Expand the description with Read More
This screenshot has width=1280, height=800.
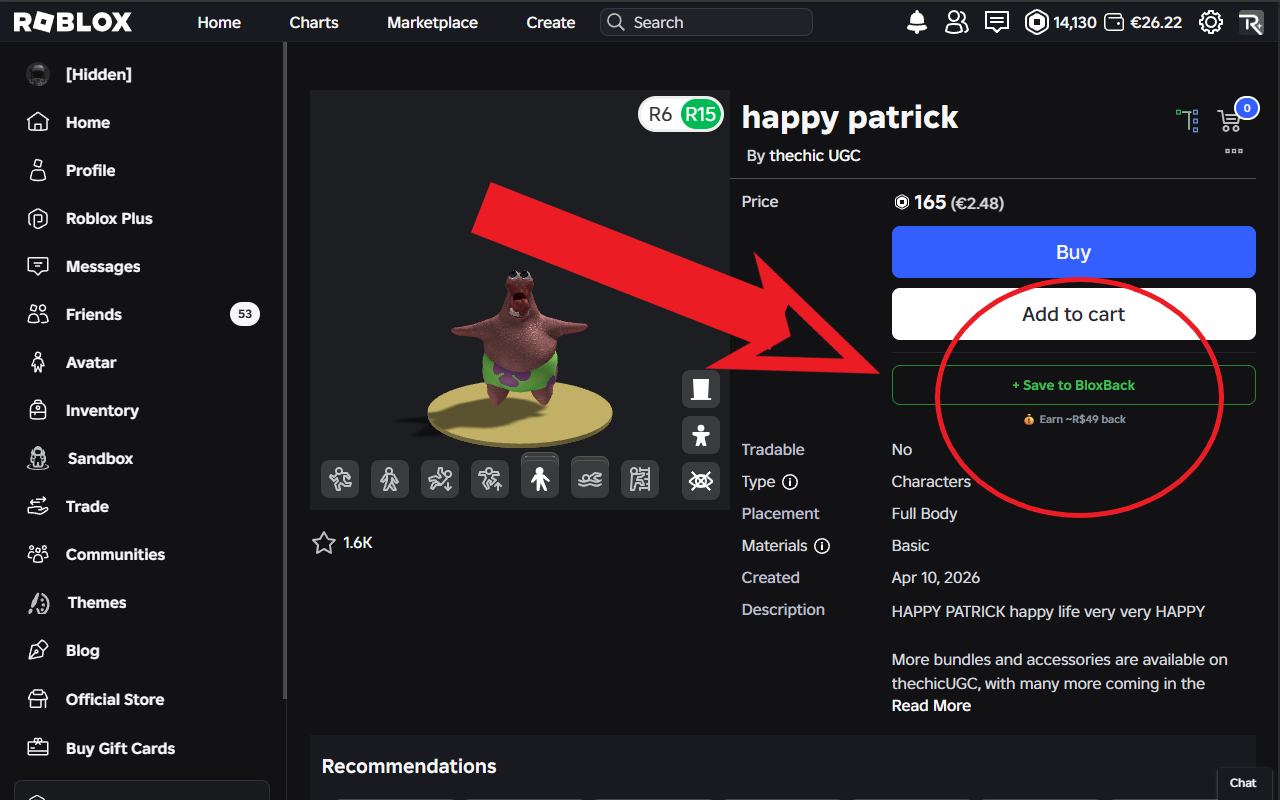931,706
